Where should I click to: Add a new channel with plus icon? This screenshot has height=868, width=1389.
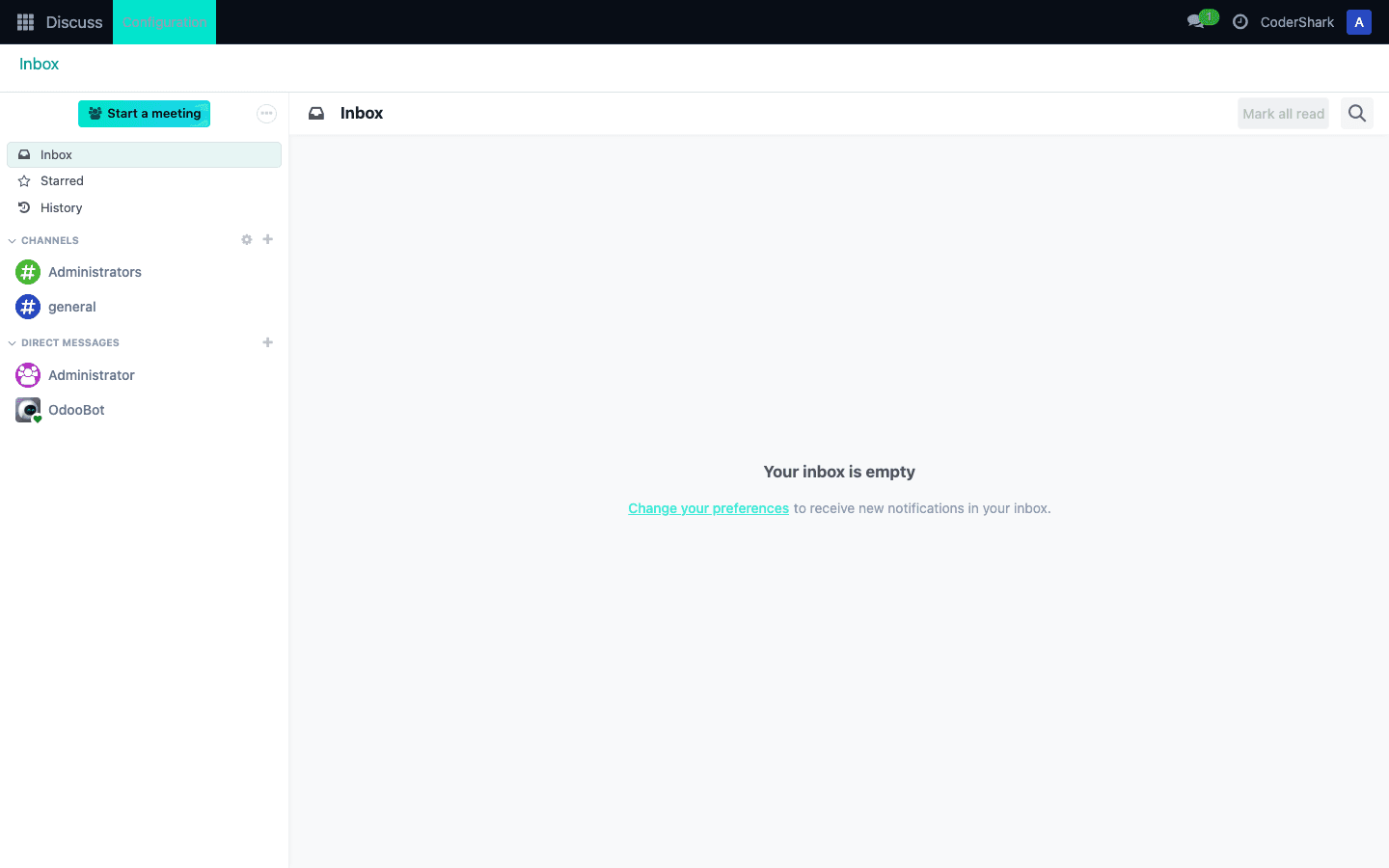(268, 239)
